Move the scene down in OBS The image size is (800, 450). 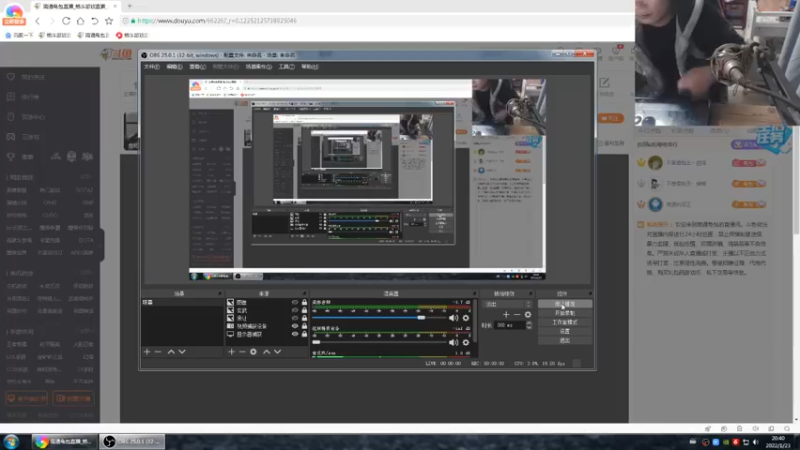click(182, 352)
